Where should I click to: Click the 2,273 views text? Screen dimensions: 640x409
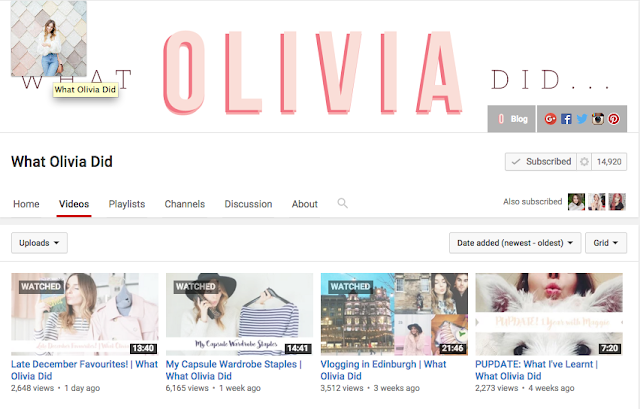pyautogui.click(x=496, y=388)
